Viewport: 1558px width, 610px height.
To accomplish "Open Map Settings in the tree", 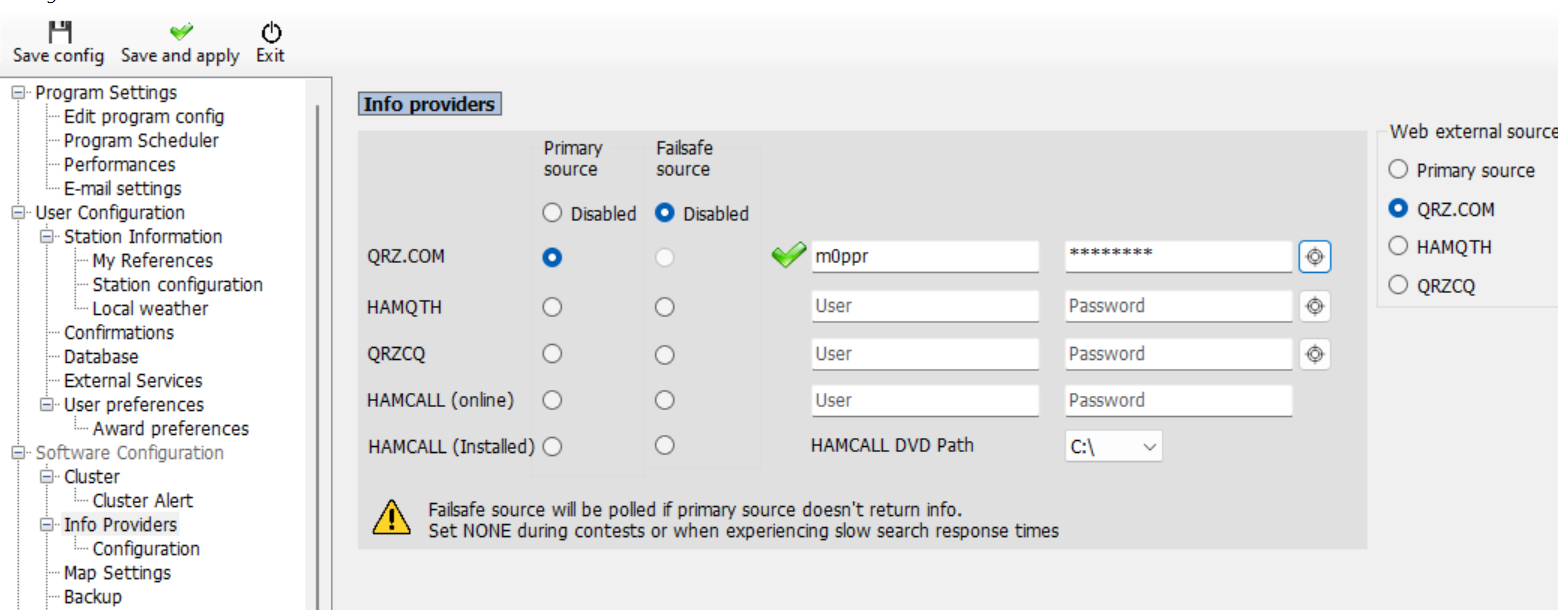I will coord(117,573).
